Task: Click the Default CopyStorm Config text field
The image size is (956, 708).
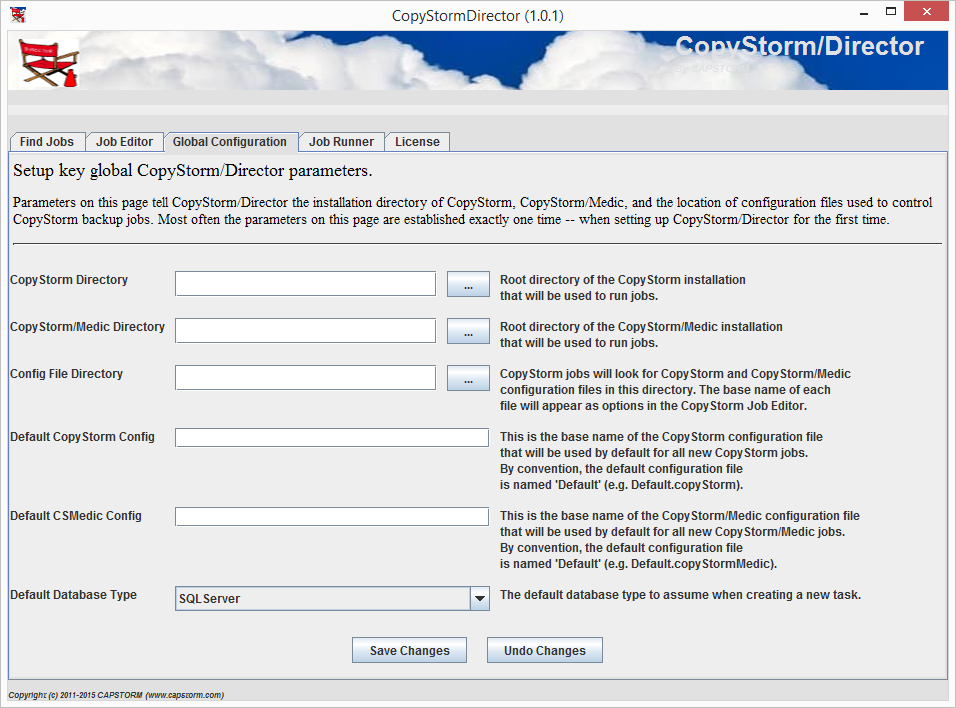Action: (x=330, y=436)
